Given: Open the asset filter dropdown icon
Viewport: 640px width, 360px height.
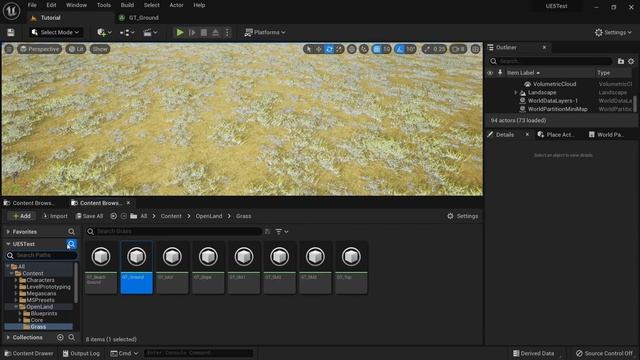Looking at the screenshot, I should [282, 231].
